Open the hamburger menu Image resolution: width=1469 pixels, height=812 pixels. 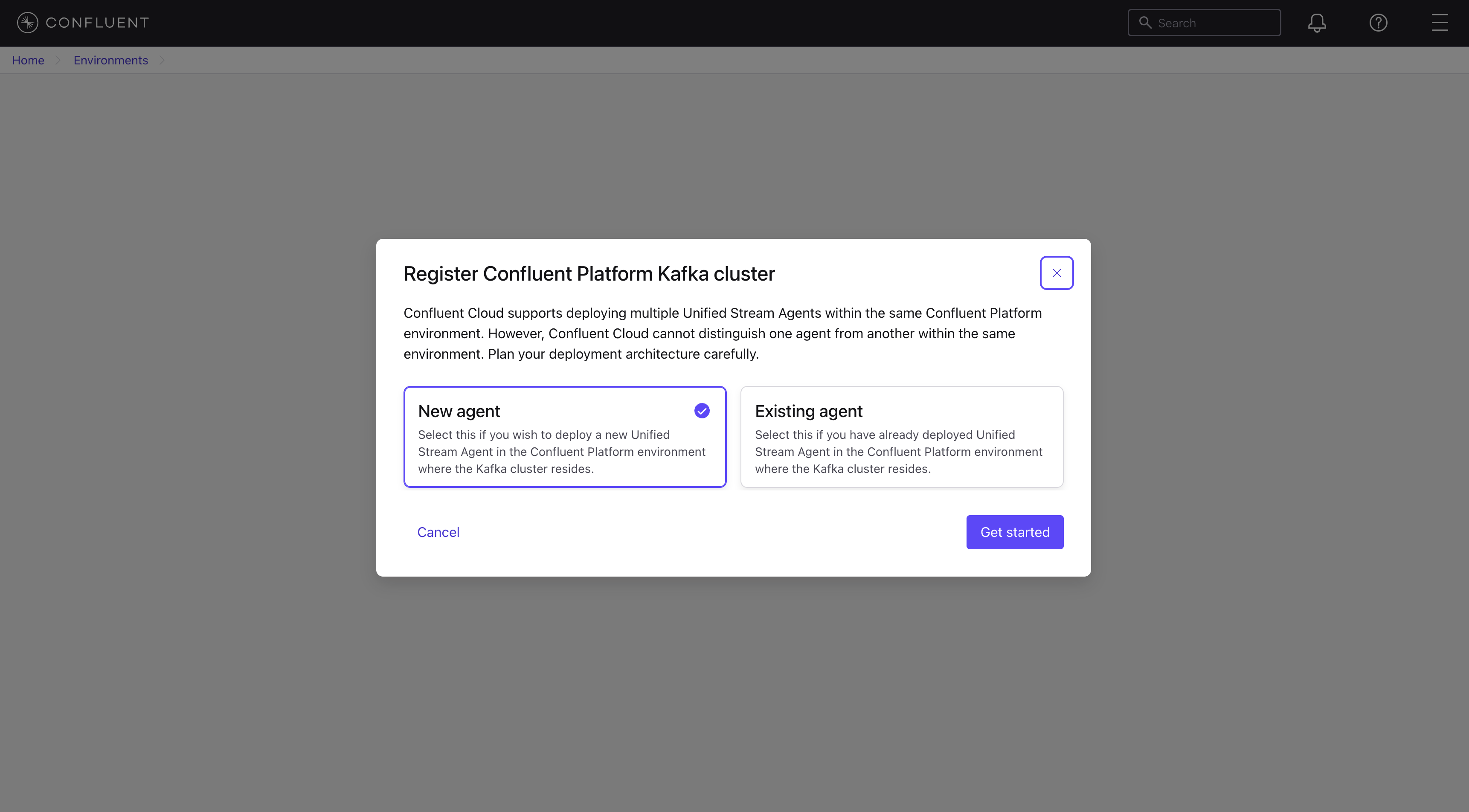click(1439, 23)
